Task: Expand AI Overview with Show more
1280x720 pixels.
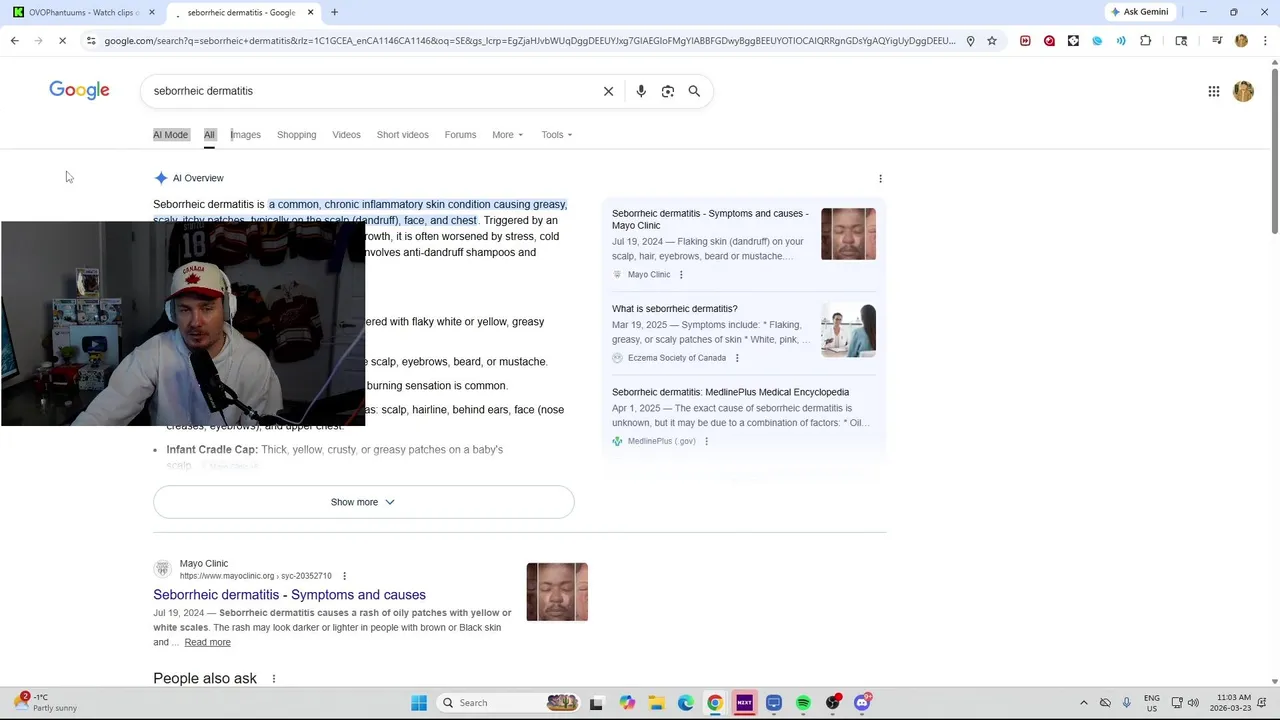Action: 363,502
